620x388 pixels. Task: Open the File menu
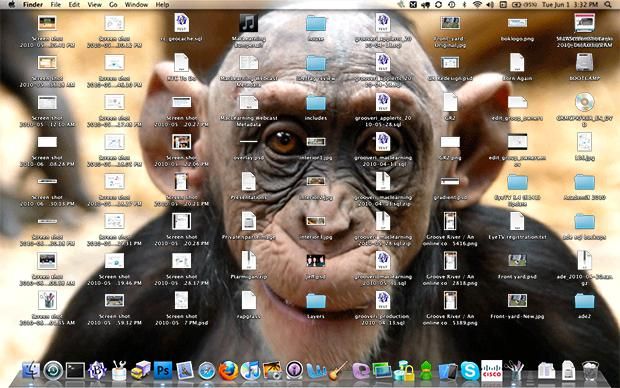click(56, 5)
